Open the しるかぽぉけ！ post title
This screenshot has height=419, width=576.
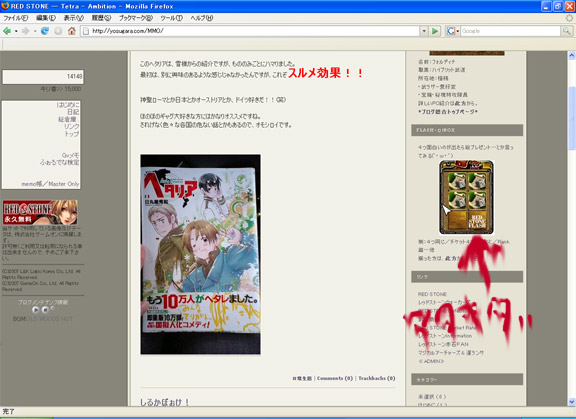pos(165,402)
